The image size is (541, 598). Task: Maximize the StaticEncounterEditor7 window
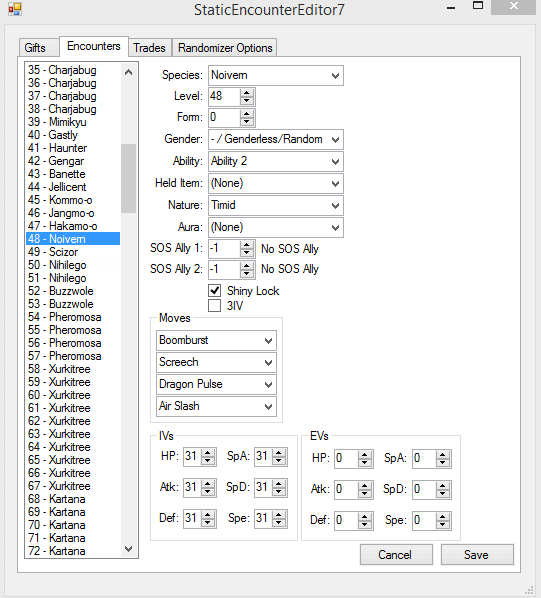coord(478,6)
